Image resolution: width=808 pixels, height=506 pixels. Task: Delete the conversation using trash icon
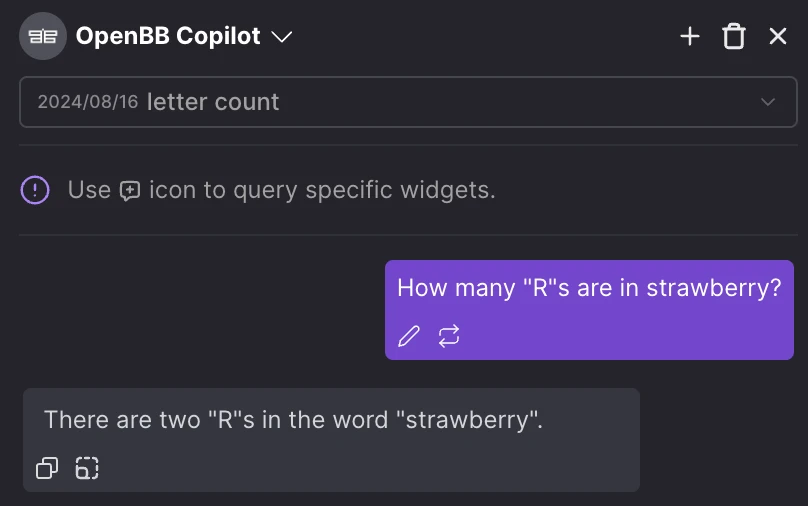point(734,37)
